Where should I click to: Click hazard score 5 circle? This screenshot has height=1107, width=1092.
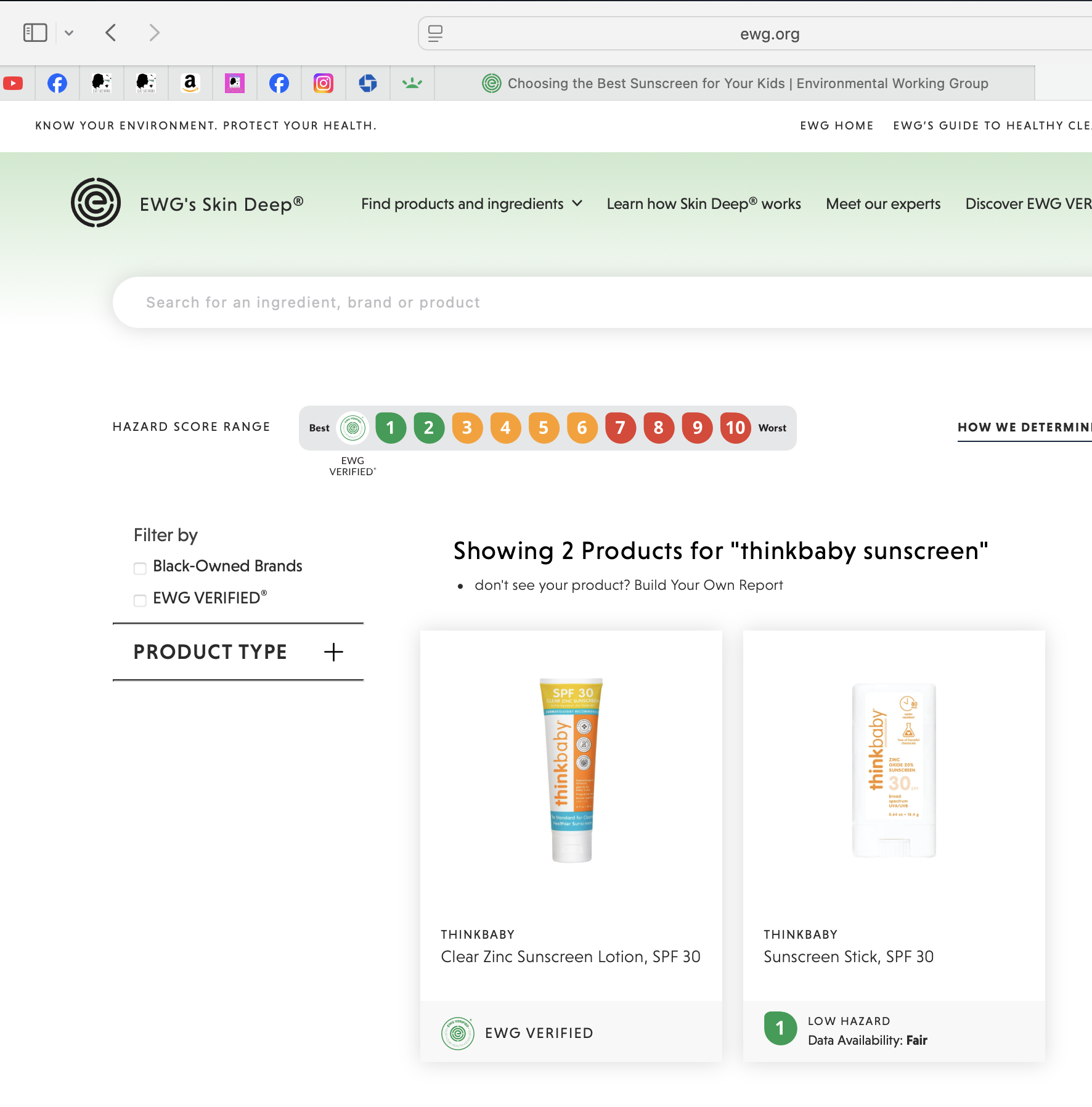pyautogui.click(x=544, y=428)
